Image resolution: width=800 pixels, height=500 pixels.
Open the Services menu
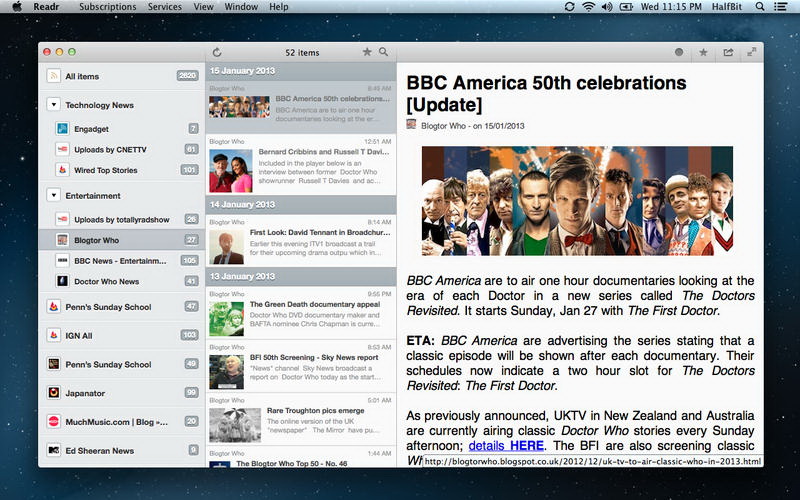point(165,7)
